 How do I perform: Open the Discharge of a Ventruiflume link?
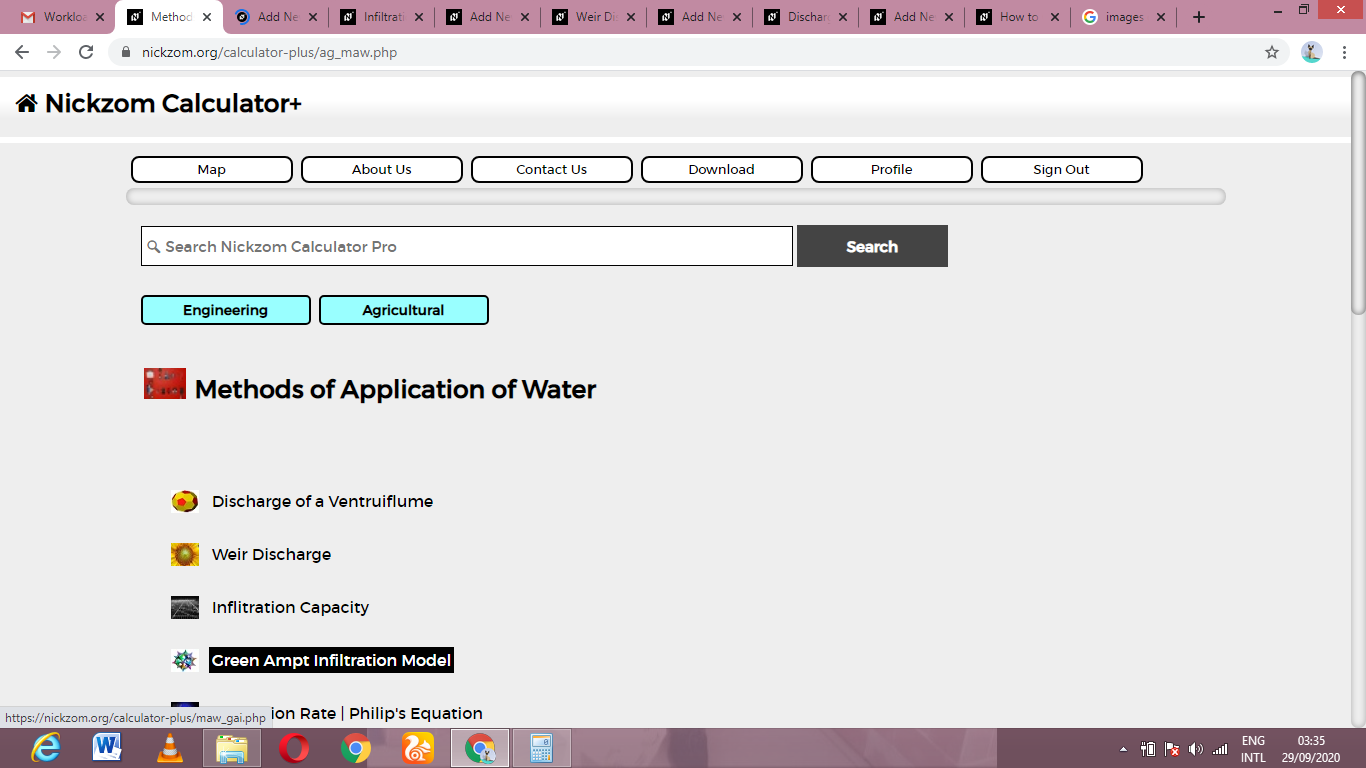pos(322,501)
